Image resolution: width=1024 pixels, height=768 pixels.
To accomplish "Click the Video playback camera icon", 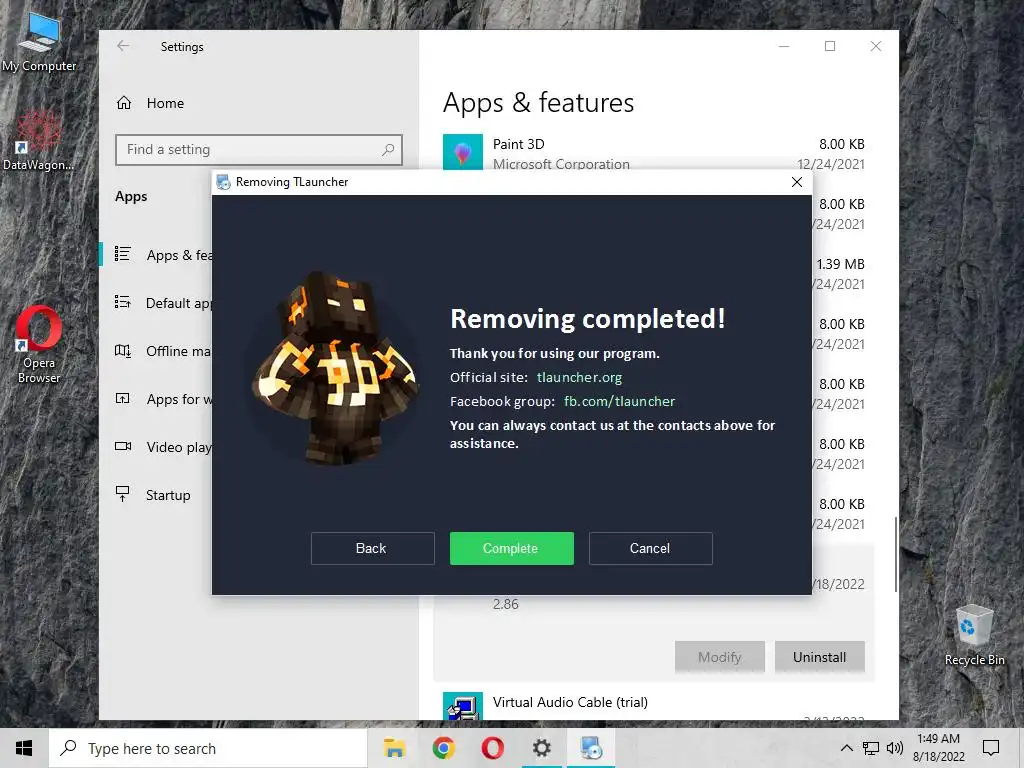I will 123,446.
